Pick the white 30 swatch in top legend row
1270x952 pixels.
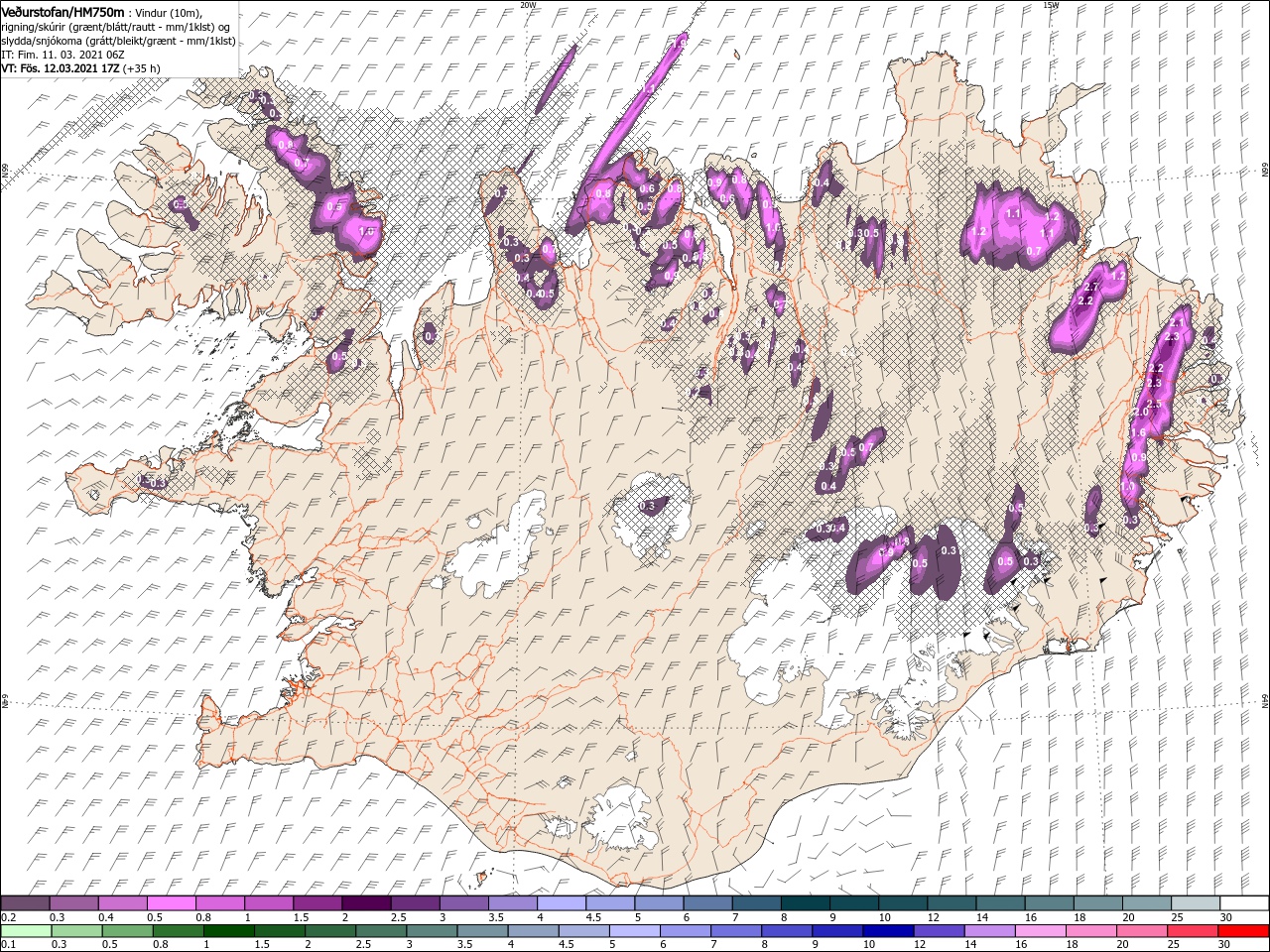1243,903
